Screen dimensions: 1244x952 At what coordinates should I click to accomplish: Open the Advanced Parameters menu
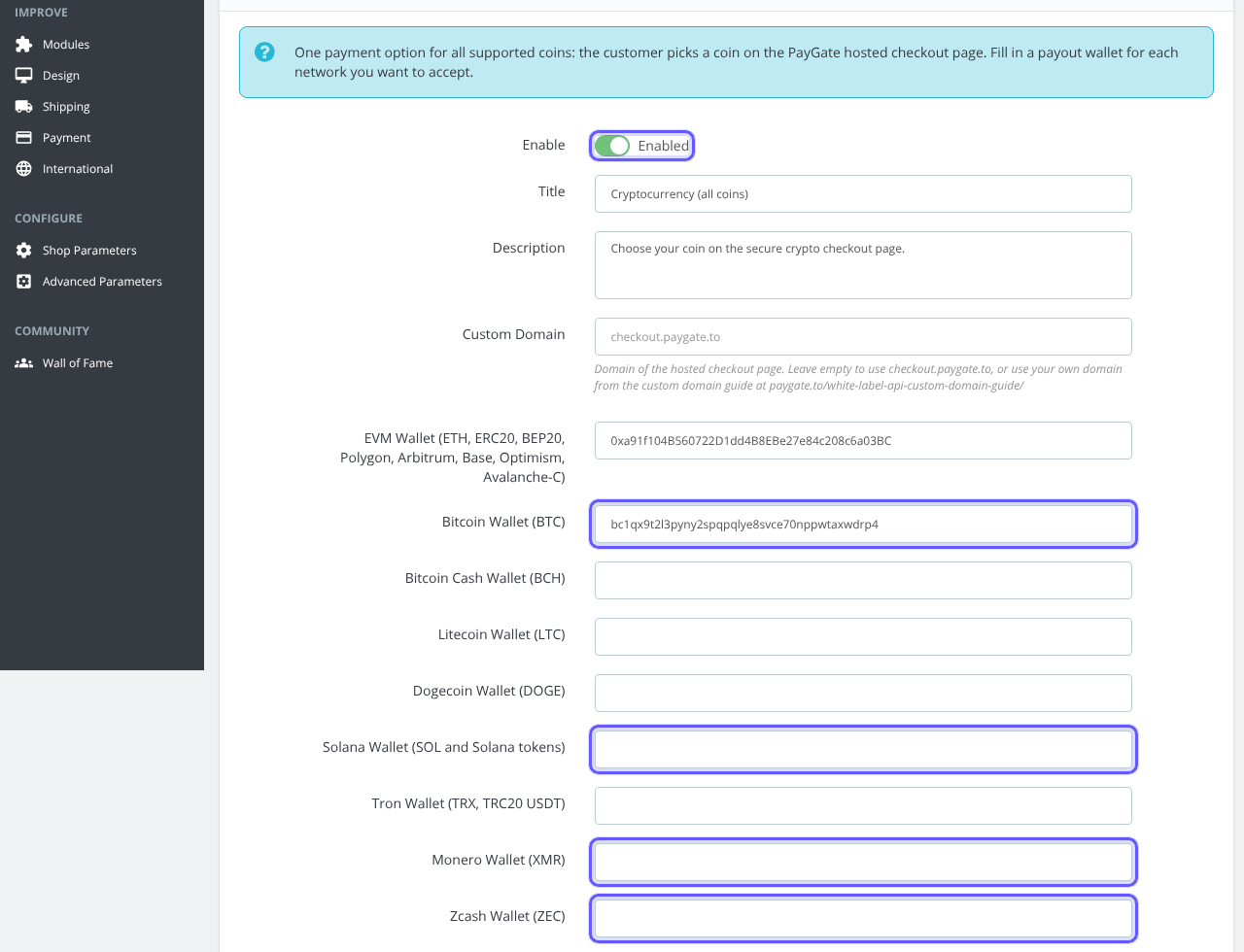(x=102, y=282)
